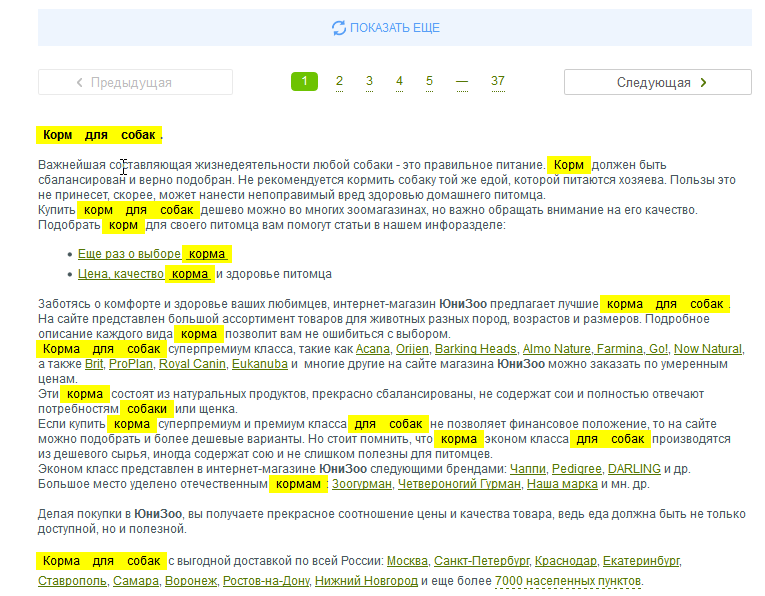
Task: Open the Краснодар delivery link
Action: pos(565,561)
